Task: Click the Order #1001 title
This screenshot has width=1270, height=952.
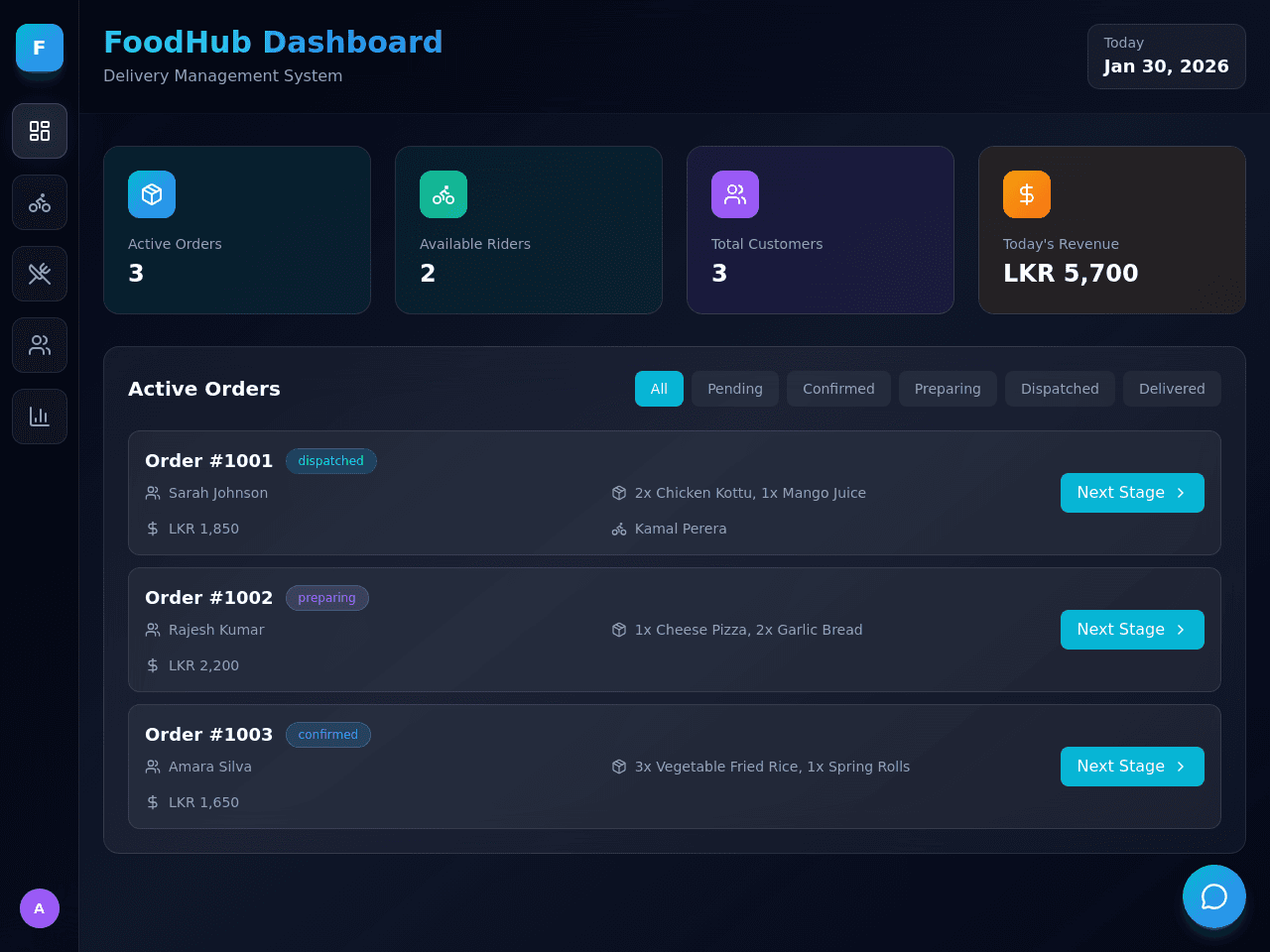Action: [208, 461]
